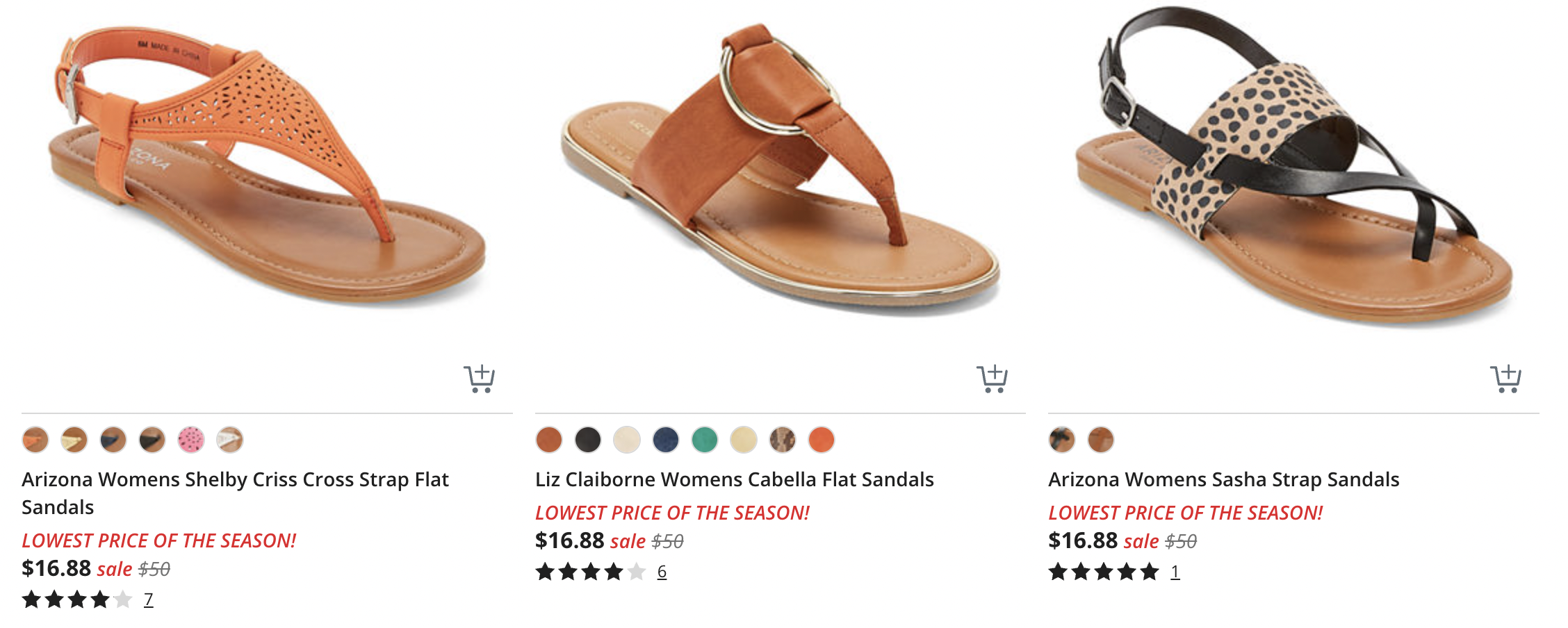Click the orange Shelby sandal product image
Screen dimensions: 1568x628
267,167
